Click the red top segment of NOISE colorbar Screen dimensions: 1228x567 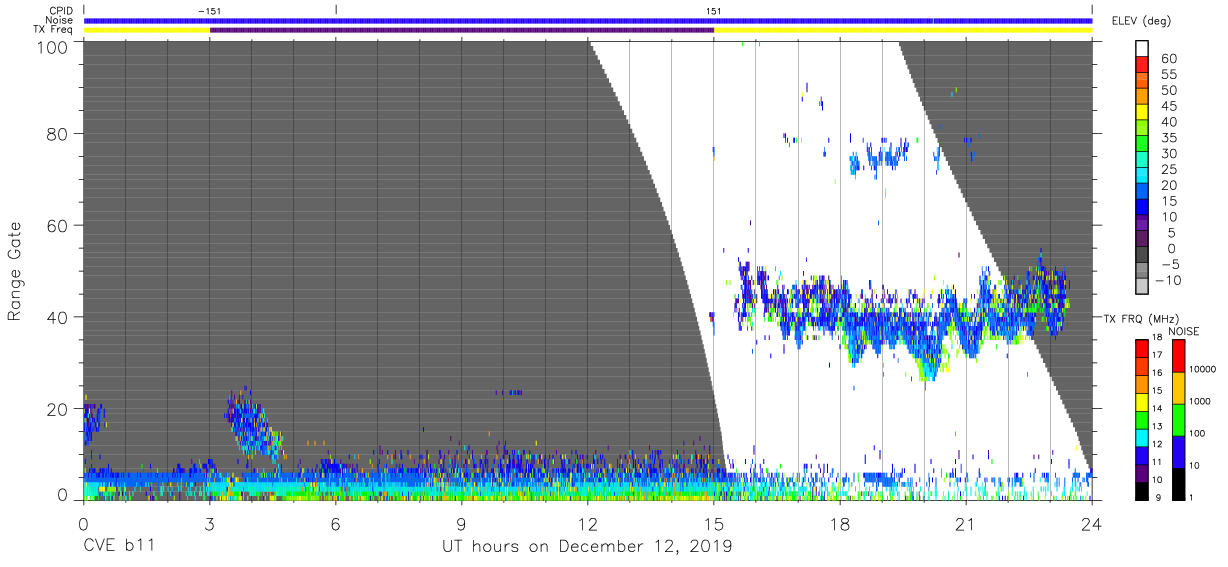(x=1178, y=356)
